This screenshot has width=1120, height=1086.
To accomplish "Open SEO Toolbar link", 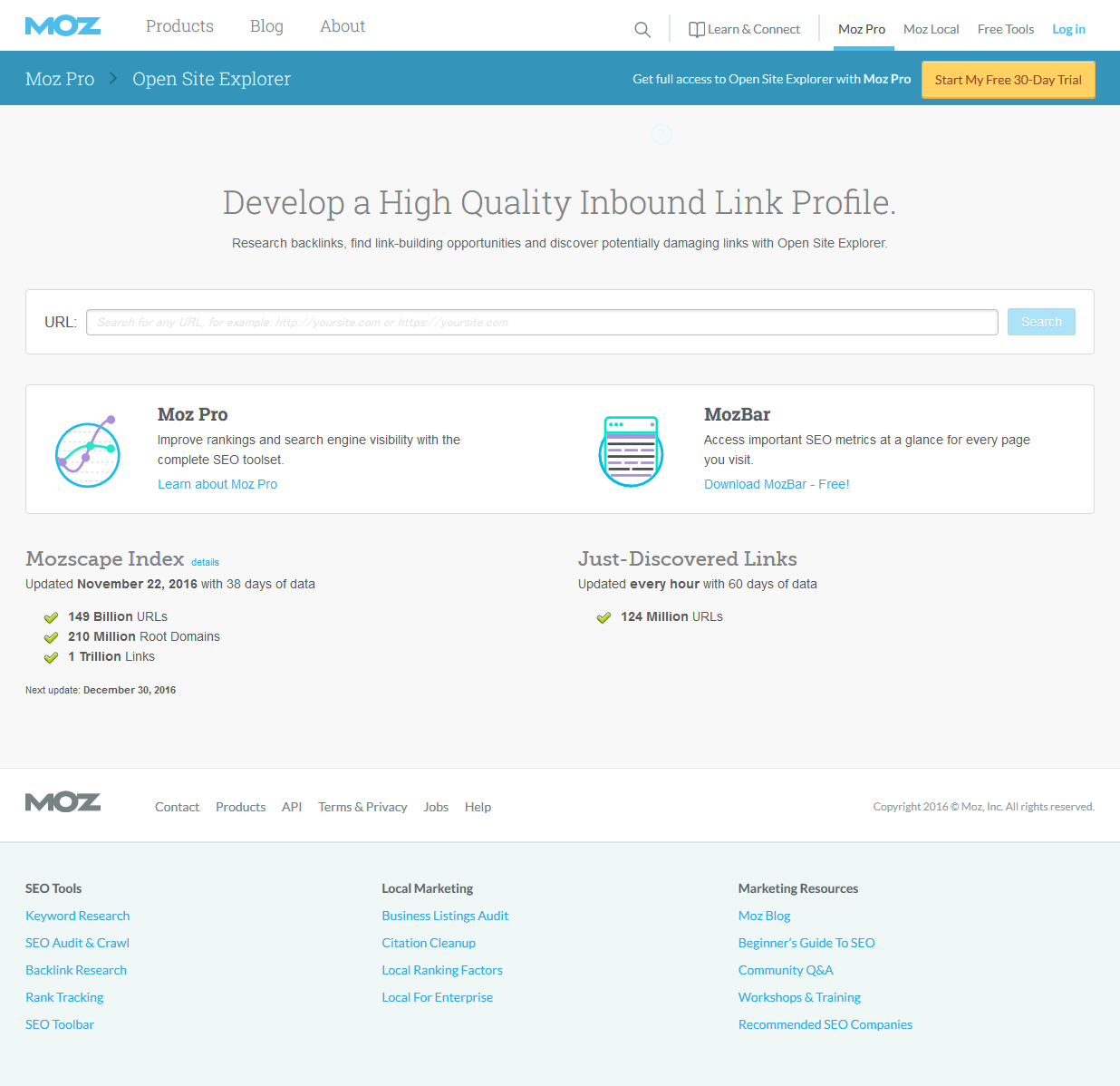I will click(60, 1024).
